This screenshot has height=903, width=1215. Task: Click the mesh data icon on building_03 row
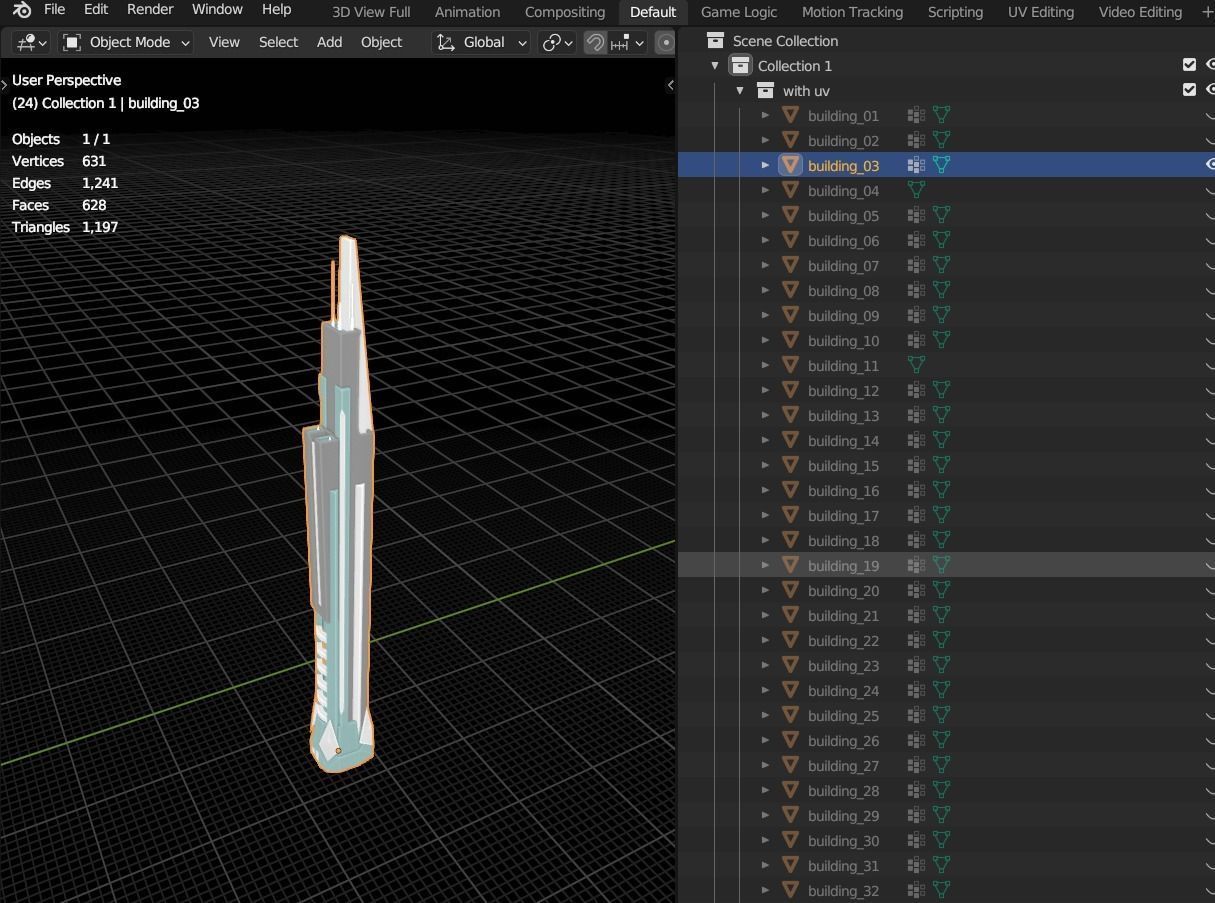pyautogui.click(x=941, y=165)
